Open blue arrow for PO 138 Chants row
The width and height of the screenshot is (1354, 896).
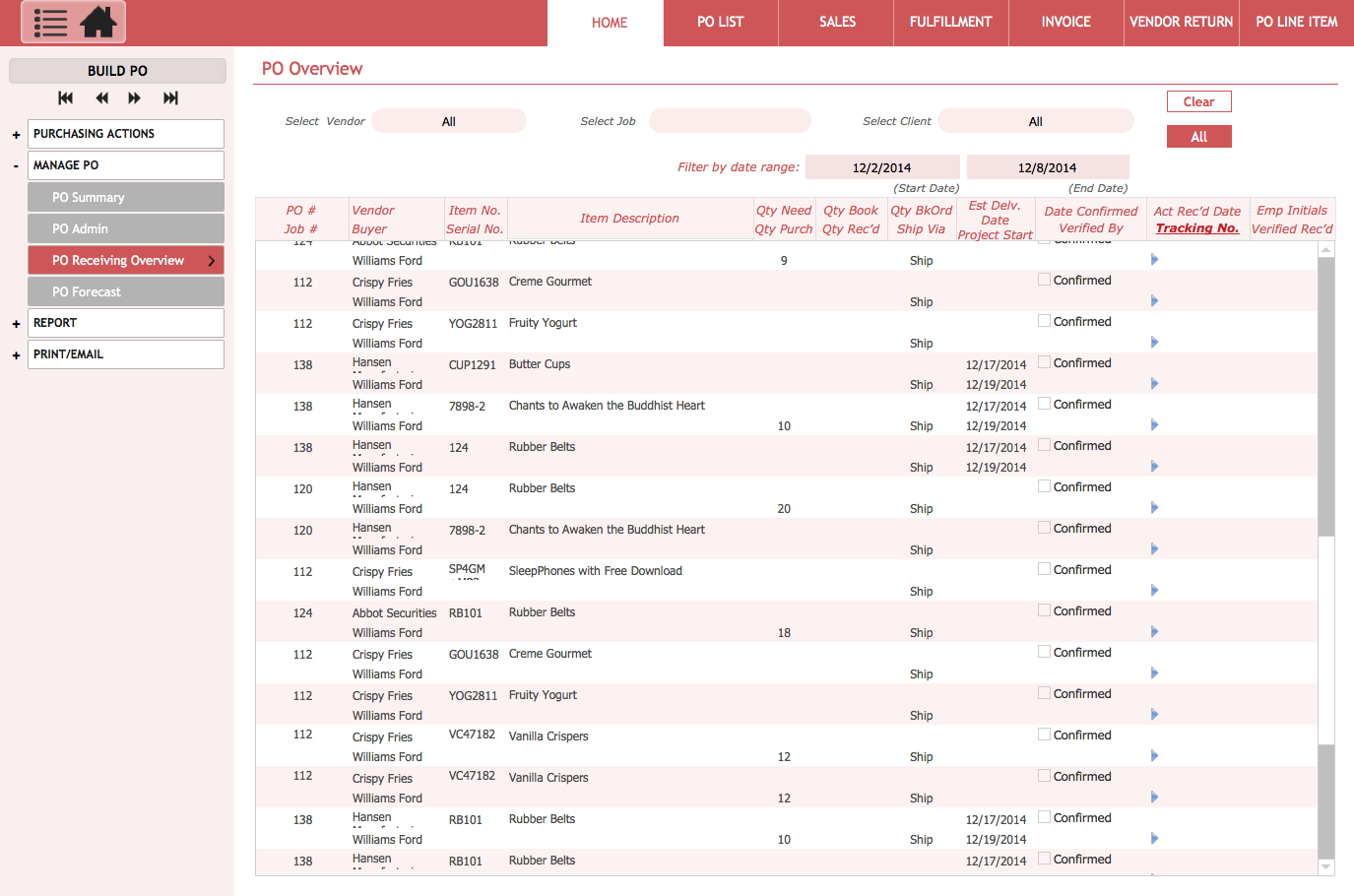pos(1154,425)
